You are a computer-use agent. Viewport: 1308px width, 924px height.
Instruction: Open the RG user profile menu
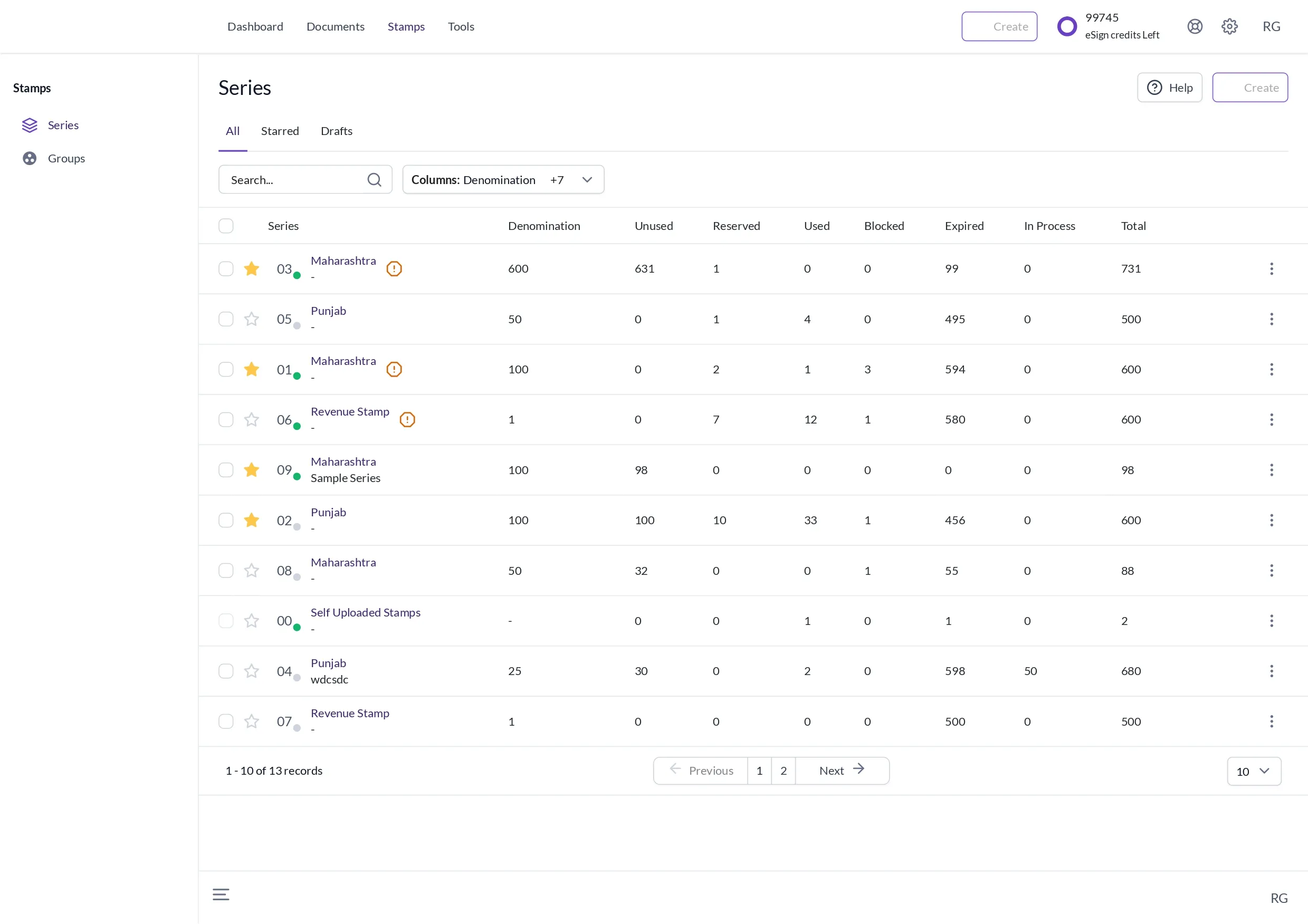coord(1271,27)
